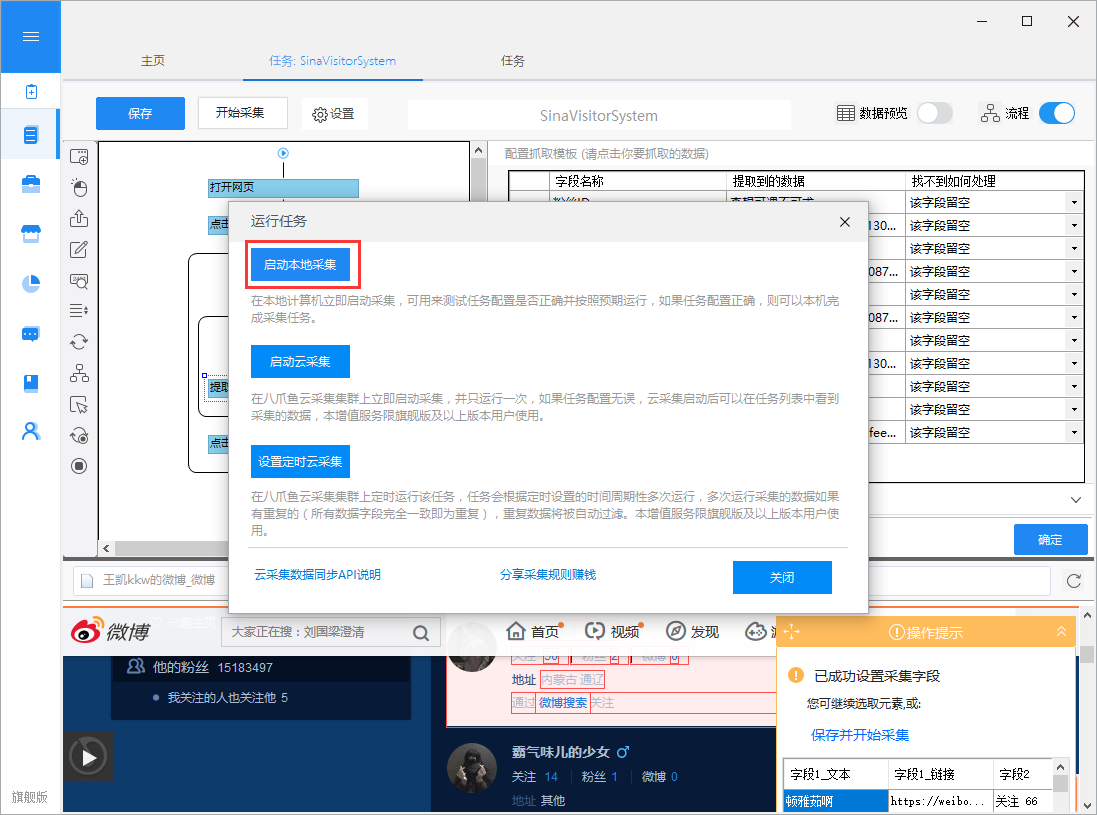Click the 启动云采集 button
1097x815 pixels.
[300, 362]
